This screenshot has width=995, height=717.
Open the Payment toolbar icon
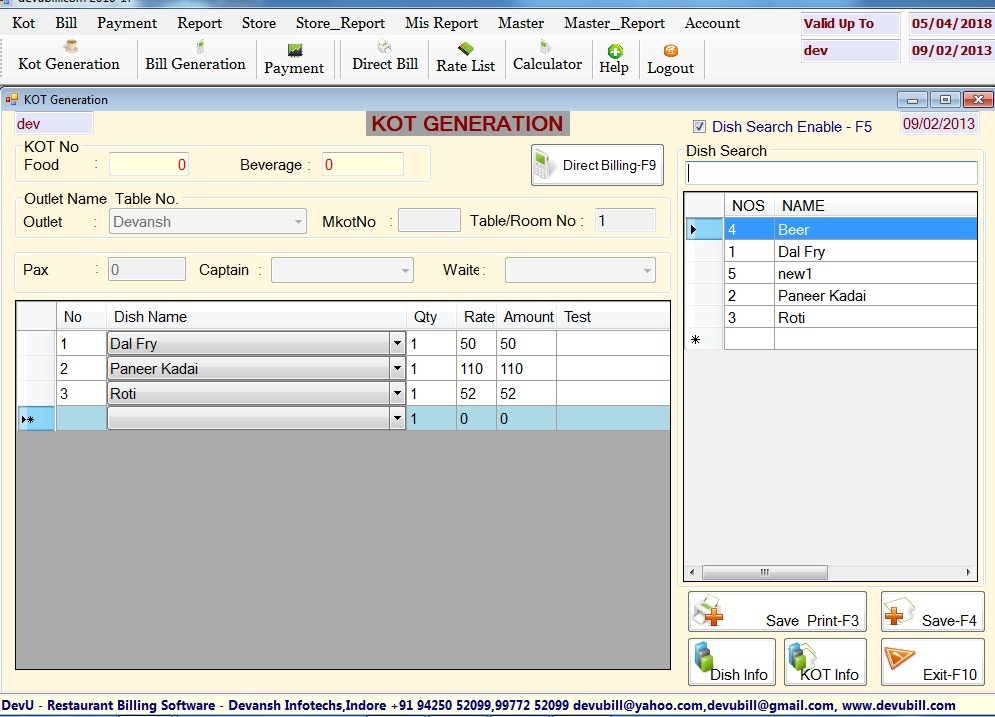[x=294, y=60]
